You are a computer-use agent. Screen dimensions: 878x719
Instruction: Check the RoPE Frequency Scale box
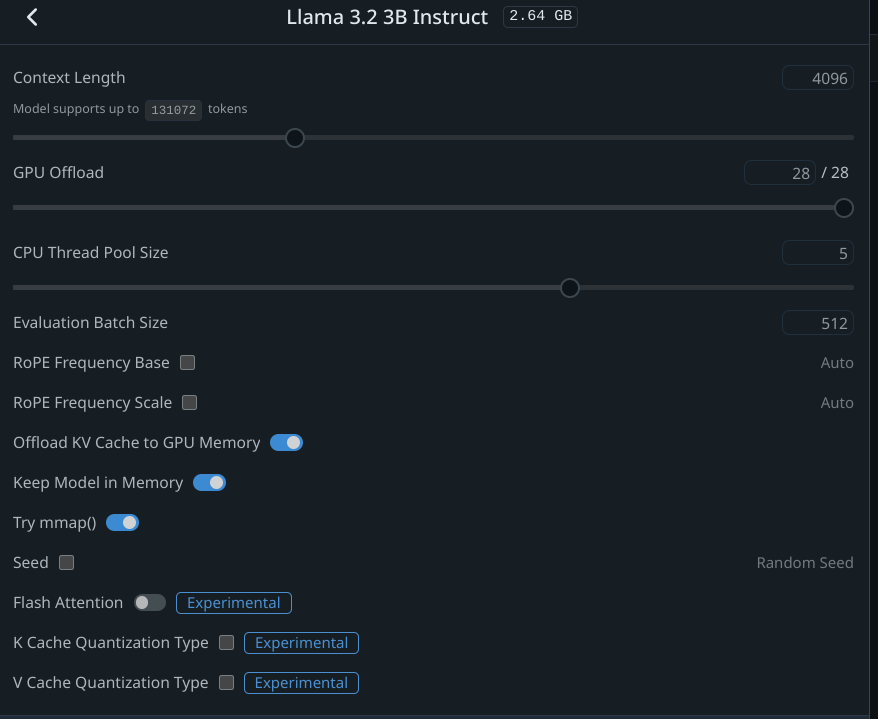pos(190,403)
